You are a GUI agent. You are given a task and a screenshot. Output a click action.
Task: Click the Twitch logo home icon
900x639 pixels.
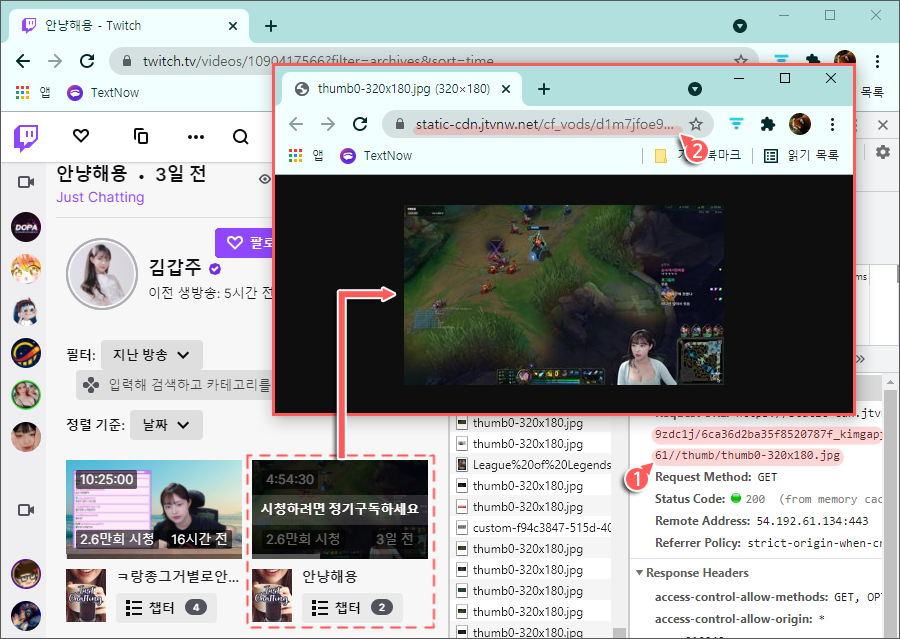point(26,137)
